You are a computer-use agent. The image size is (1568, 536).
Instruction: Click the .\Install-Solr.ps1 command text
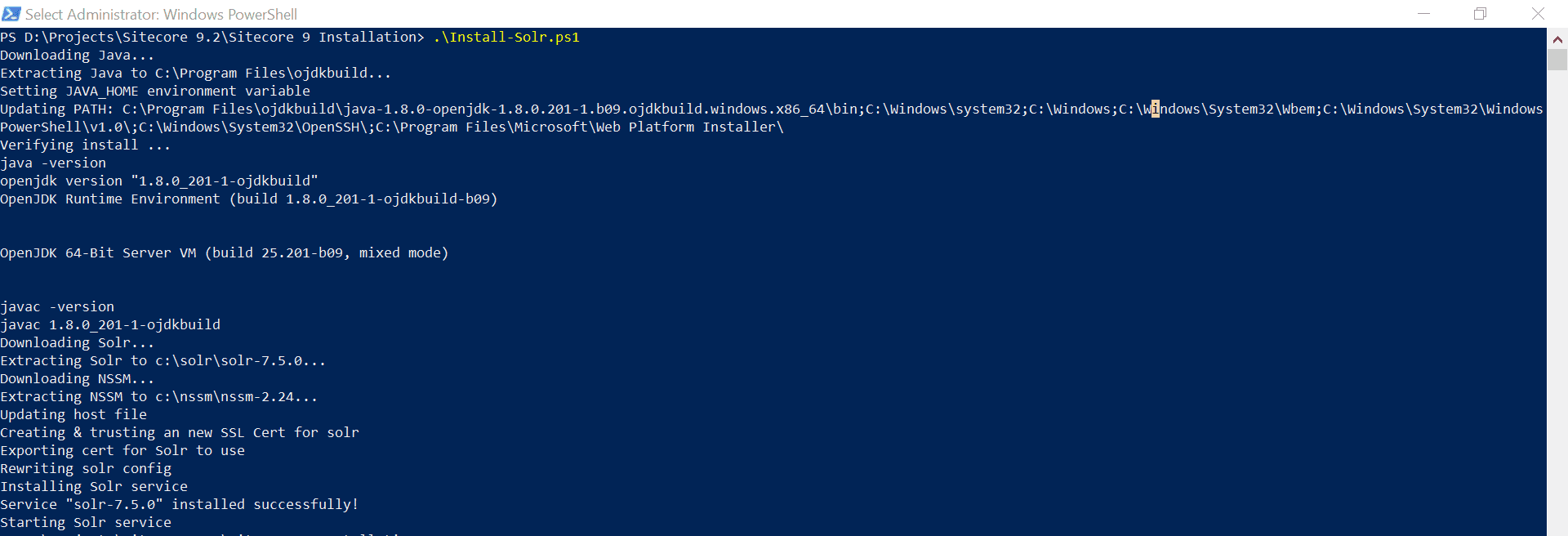click(506, 37)
